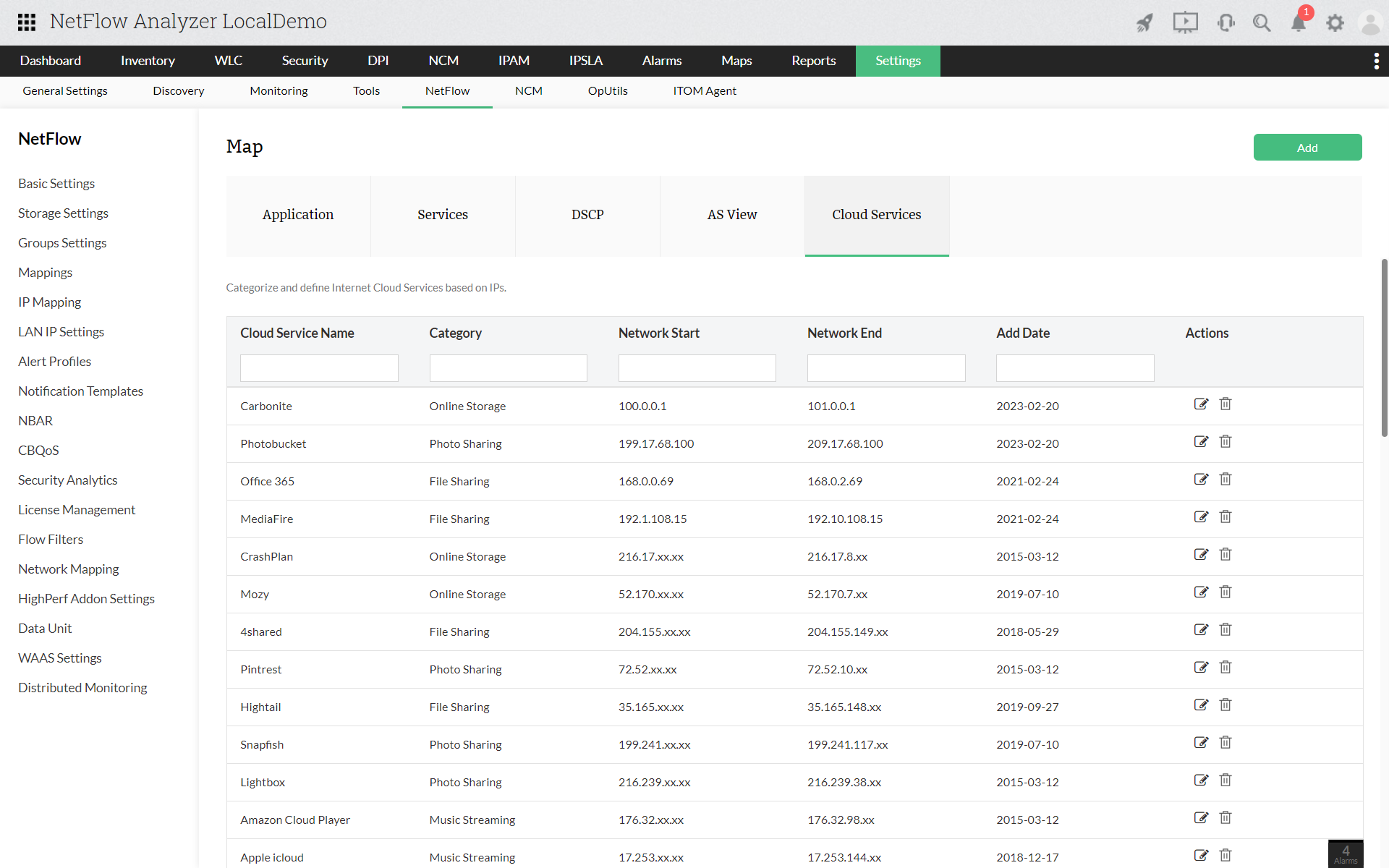Click the gear settings icon in header

1335,23
